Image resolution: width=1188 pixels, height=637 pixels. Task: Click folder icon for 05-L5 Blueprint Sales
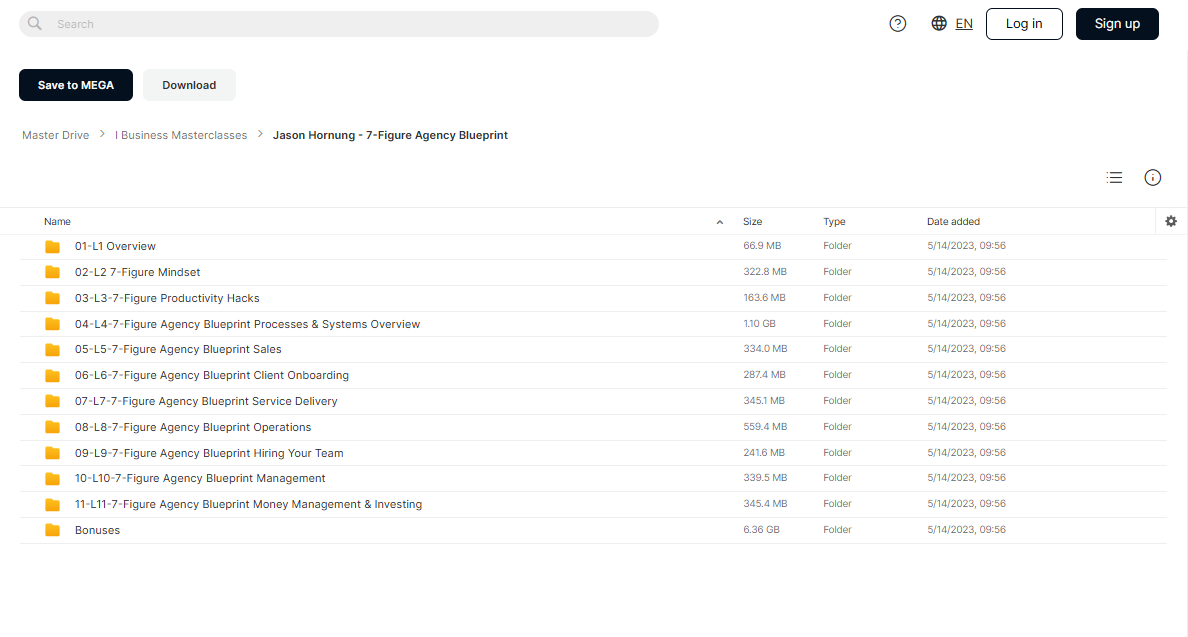pyautogui.click(x=52, y=349)
